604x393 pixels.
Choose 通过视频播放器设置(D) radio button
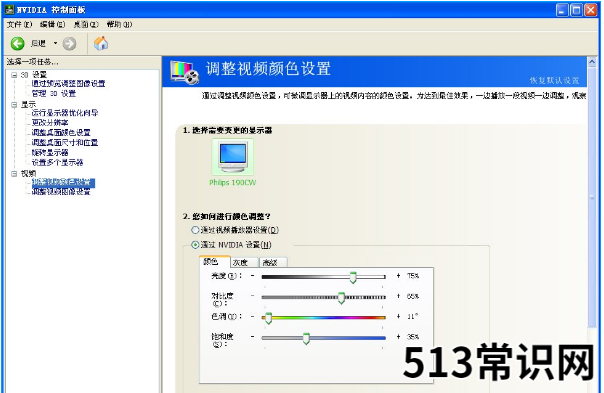[x=195, y=230]
